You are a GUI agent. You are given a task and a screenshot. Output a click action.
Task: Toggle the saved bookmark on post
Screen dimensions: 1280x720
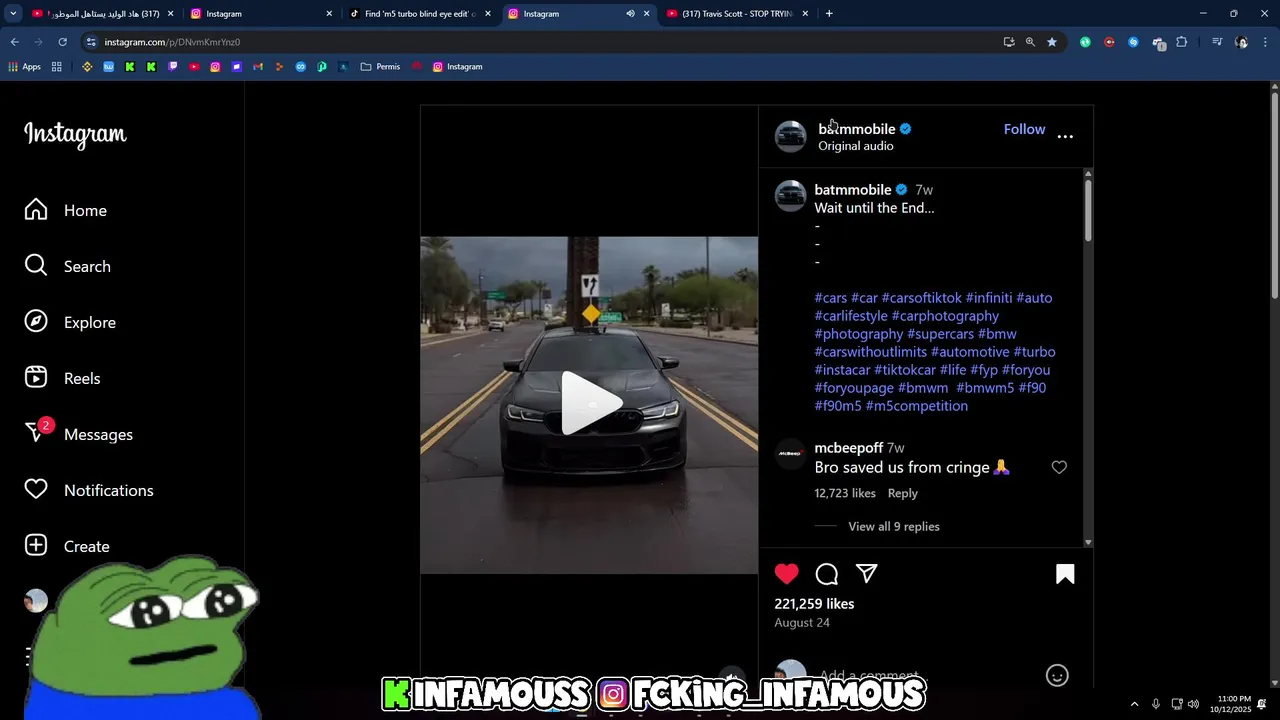pos(1065,573)
